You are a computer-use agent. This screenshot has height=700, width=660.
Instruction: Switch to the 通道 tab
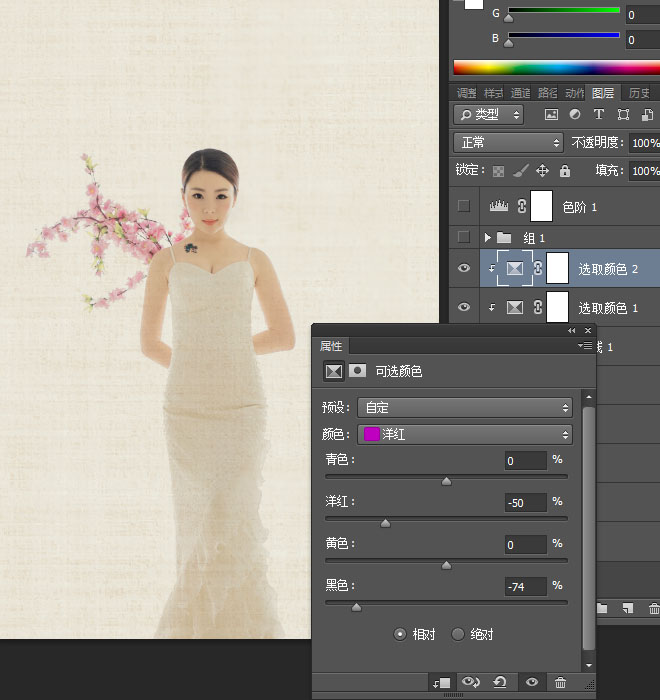point(520,93)
